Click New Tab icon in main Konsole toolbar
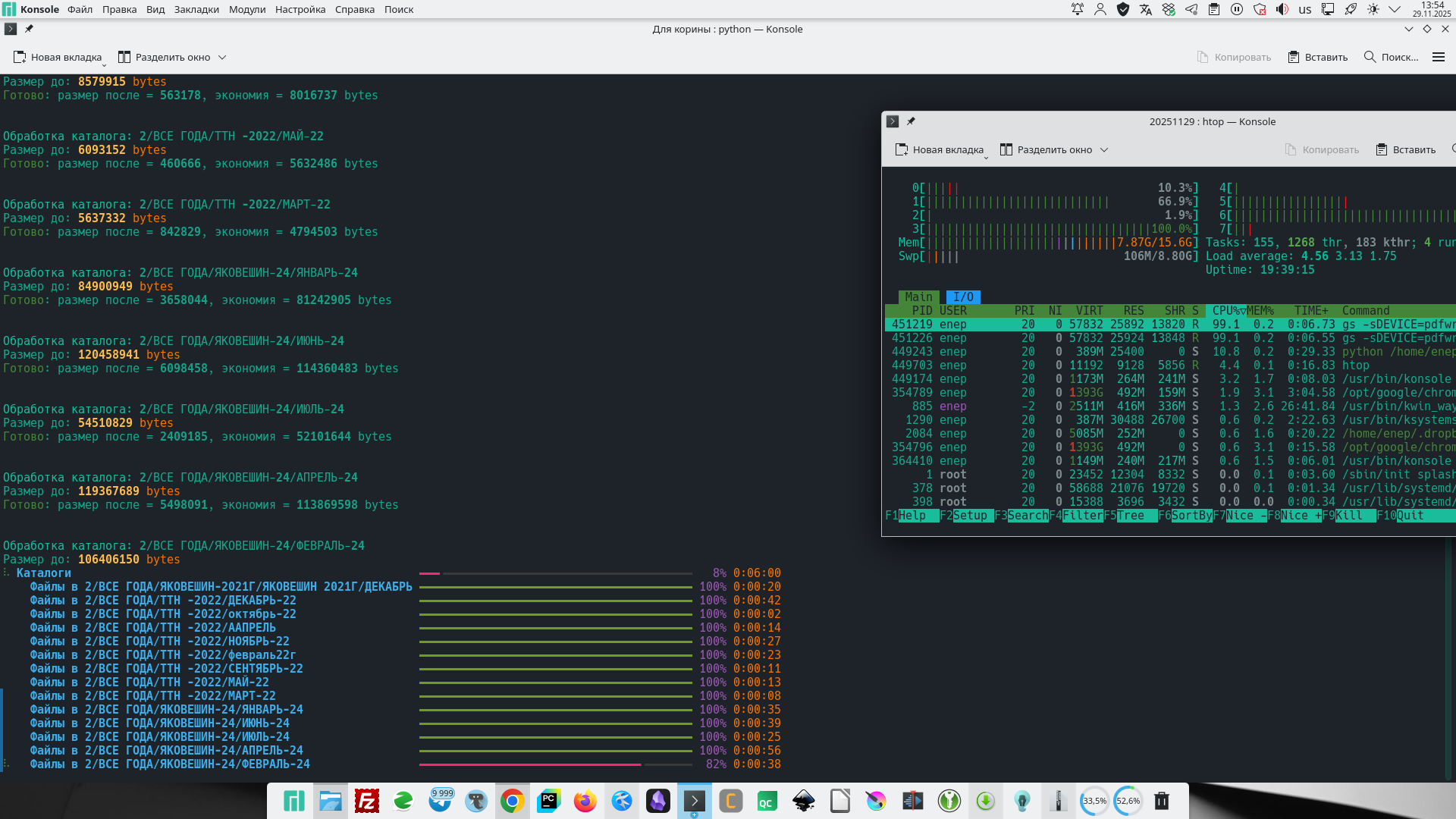 (x=20, y=57)
